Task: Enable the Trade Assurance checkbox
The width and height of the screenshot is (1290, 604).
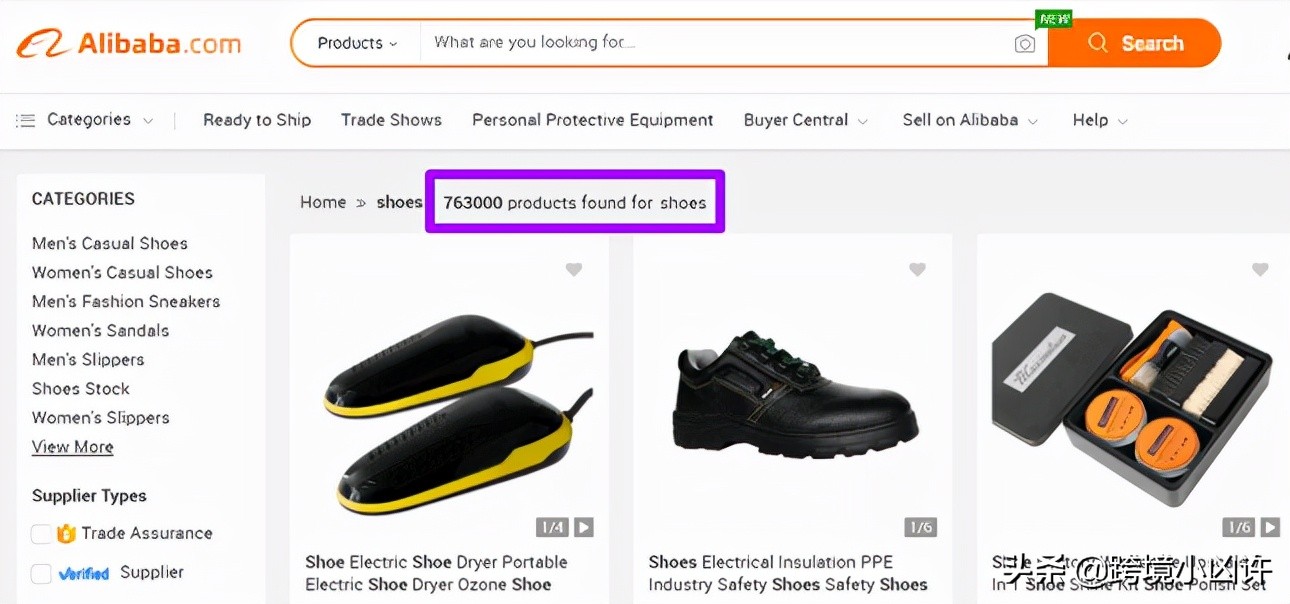Action: 41,534
